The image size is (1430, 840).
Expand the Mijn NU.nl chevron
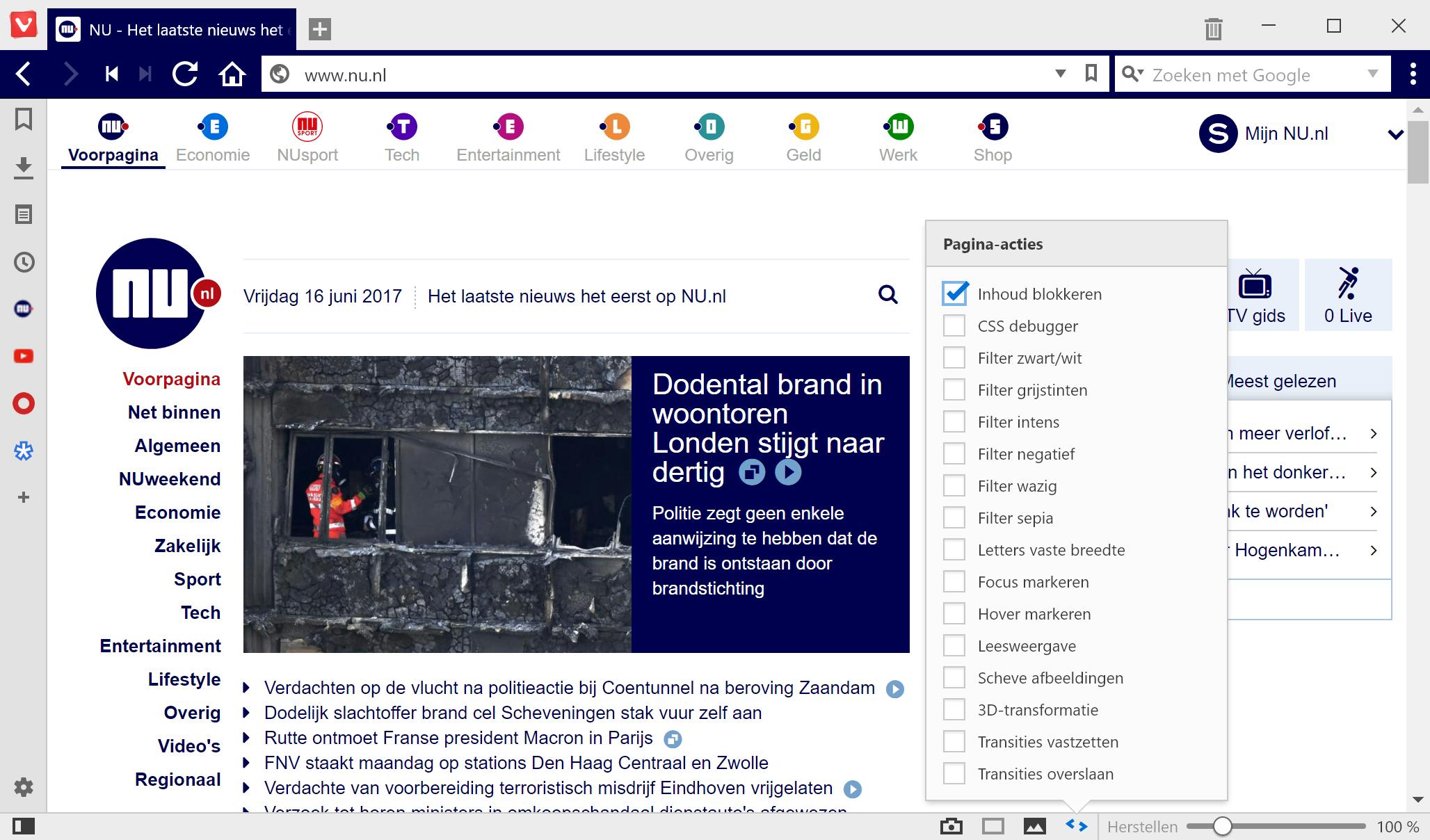point(1395,135)
